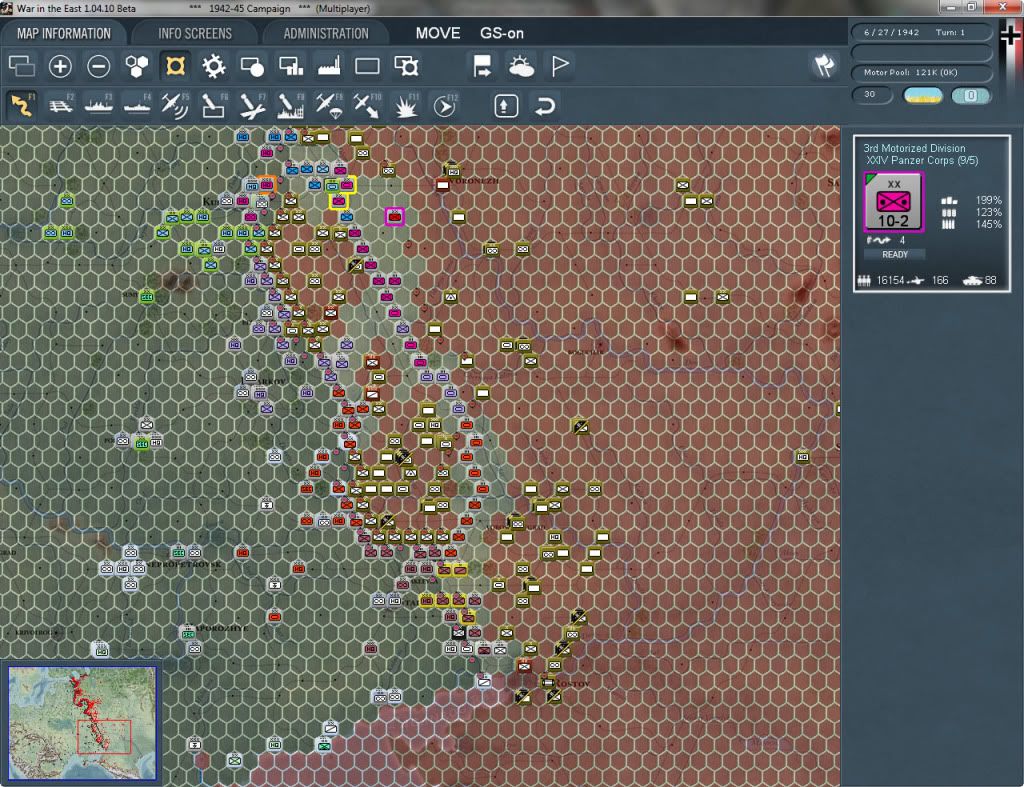This screenshot has width=1024, height=787.
Task: Click the tank count 88
Action: 991,280
